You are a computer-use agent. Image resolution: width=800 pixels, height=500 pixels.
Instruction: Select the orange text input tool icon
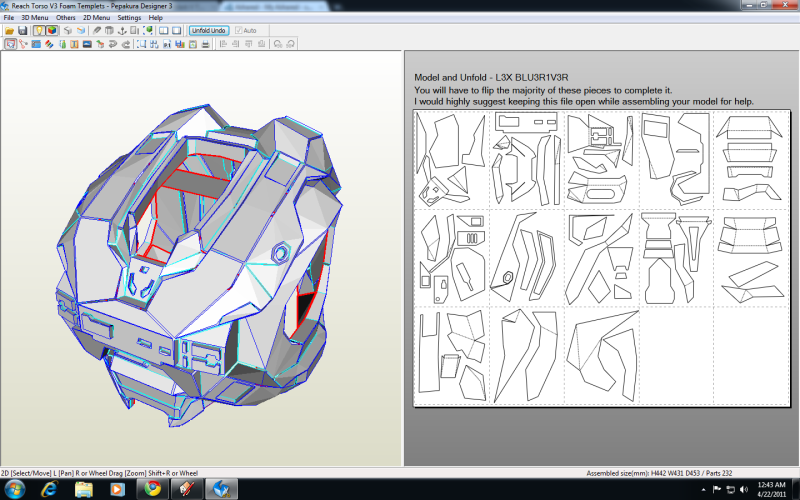[x=74, y=44]
